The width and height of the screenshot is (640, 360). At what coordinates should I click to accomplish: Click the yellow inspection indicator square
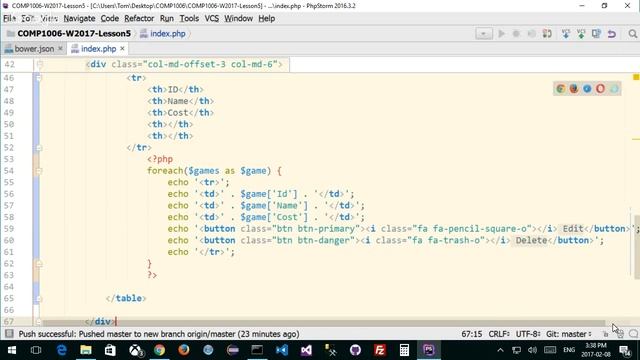point(636,77)
